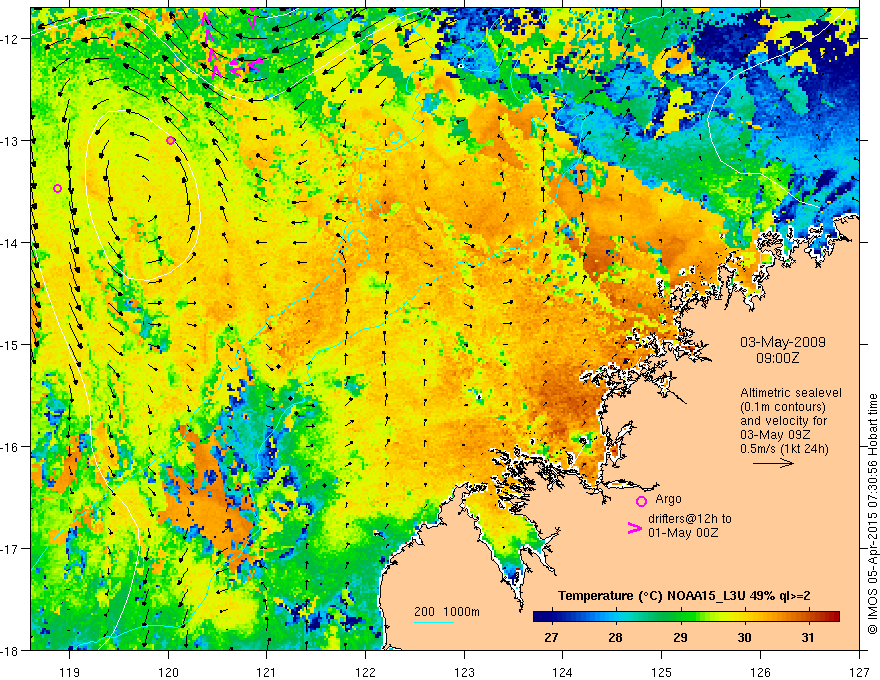Click the 28 color bar tick label
Image resolution: width=880 pixels, height=680 pixels.
tap(616, 637)
